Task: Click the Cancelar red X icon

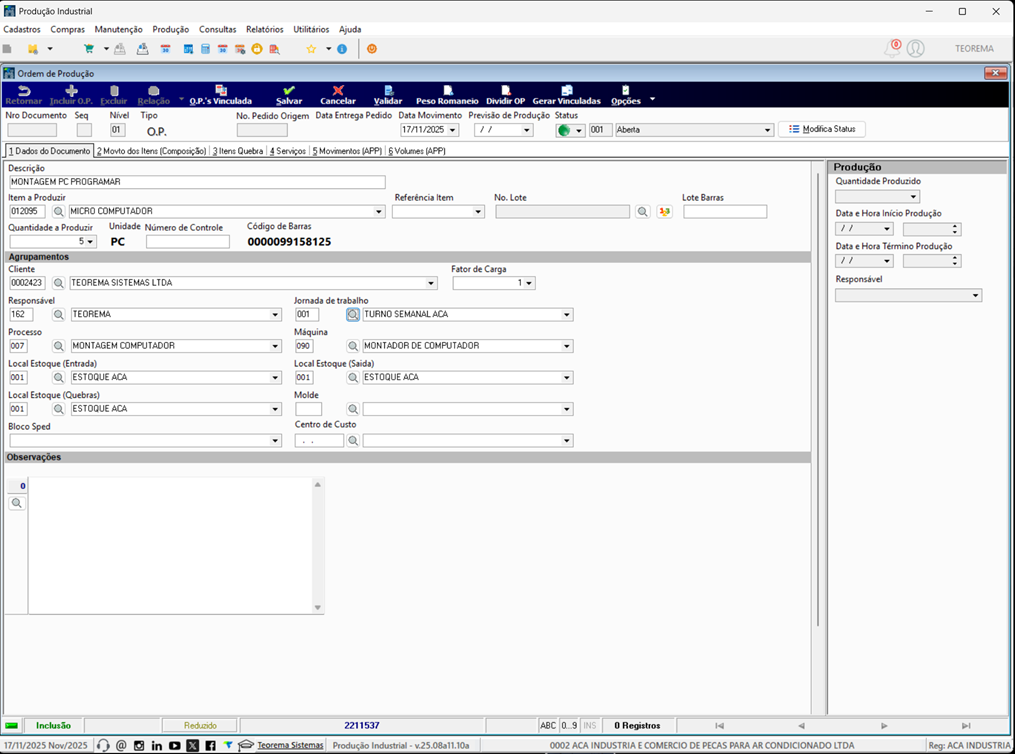Action: (x=338, y=91)
